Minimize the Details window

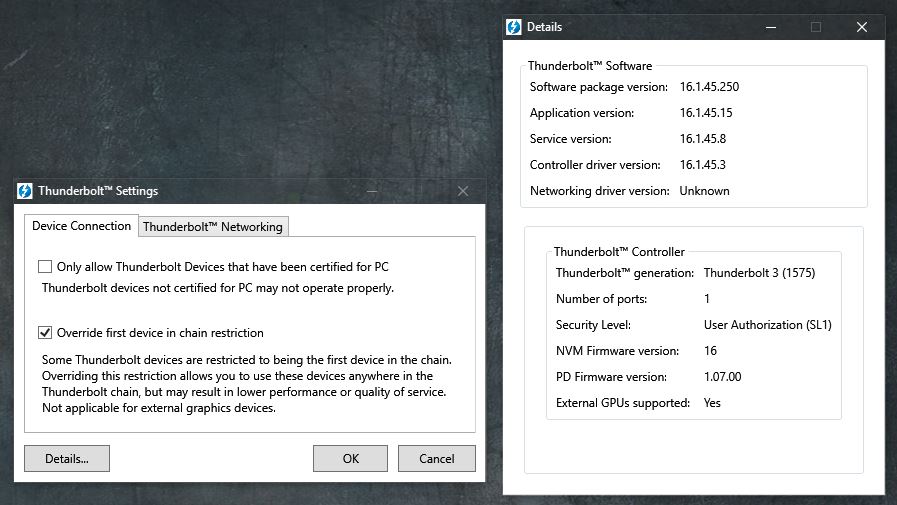(x=770, y=27)
